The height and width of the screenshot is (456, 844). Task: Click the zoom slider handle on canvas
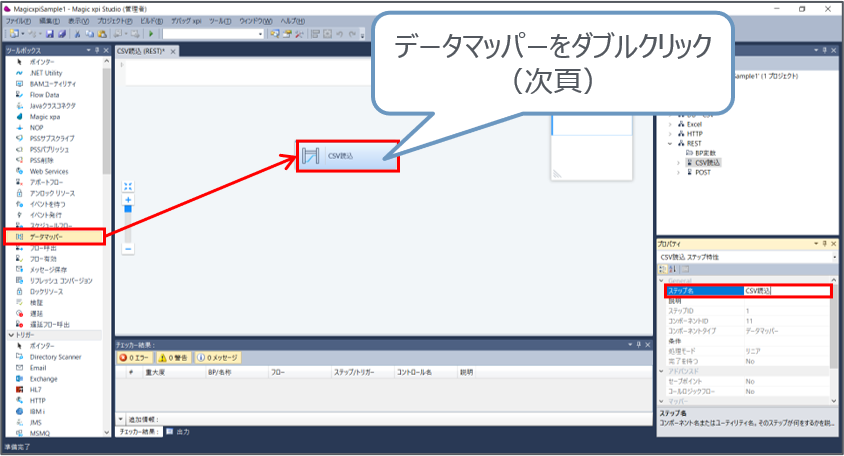pyautogui.click(x=128, y=210)
